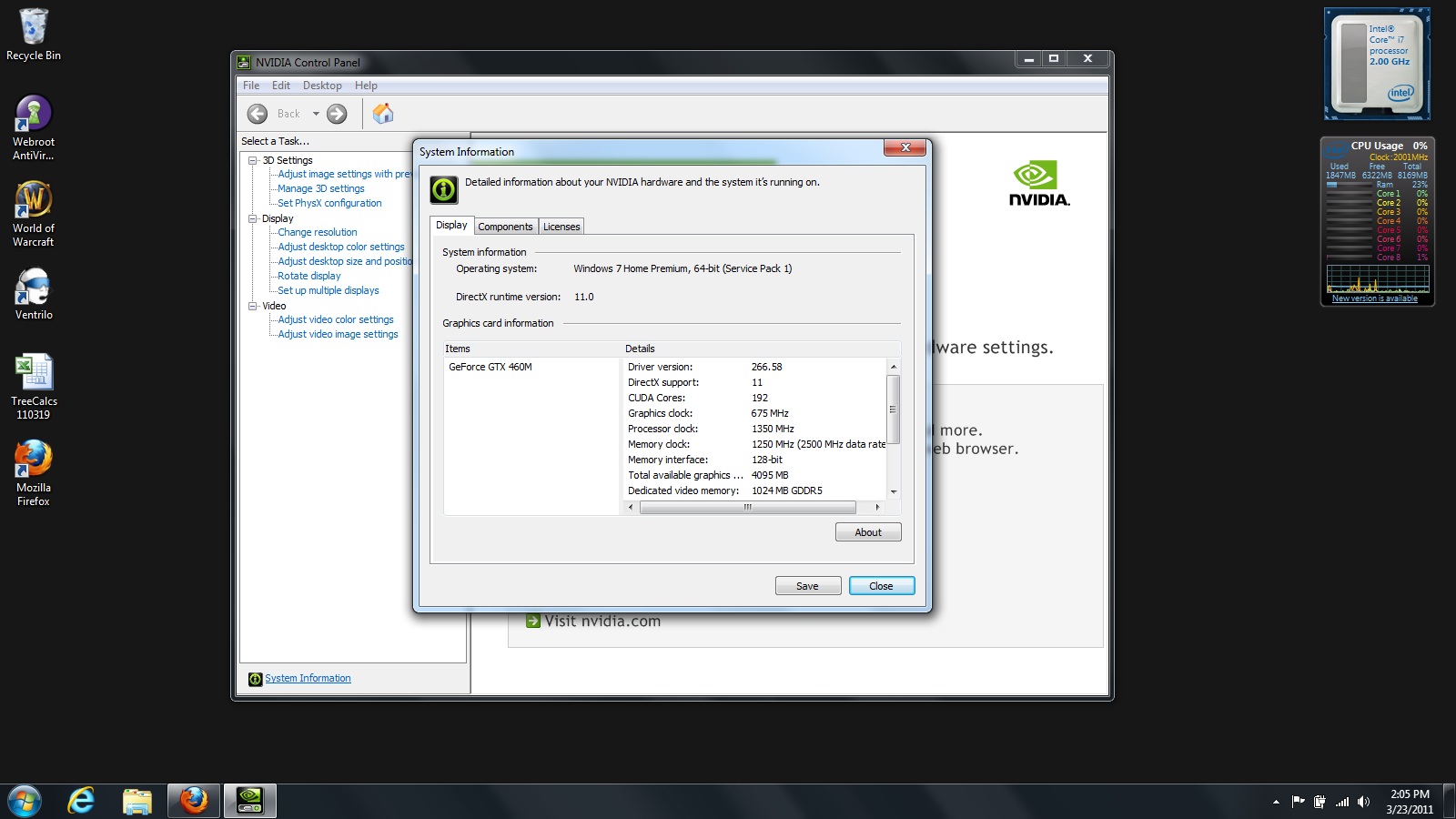The width and height of the screenshot is (1456, 819).
Task: Launch Internet Explorer from taskbar
Action: (81, 801)
